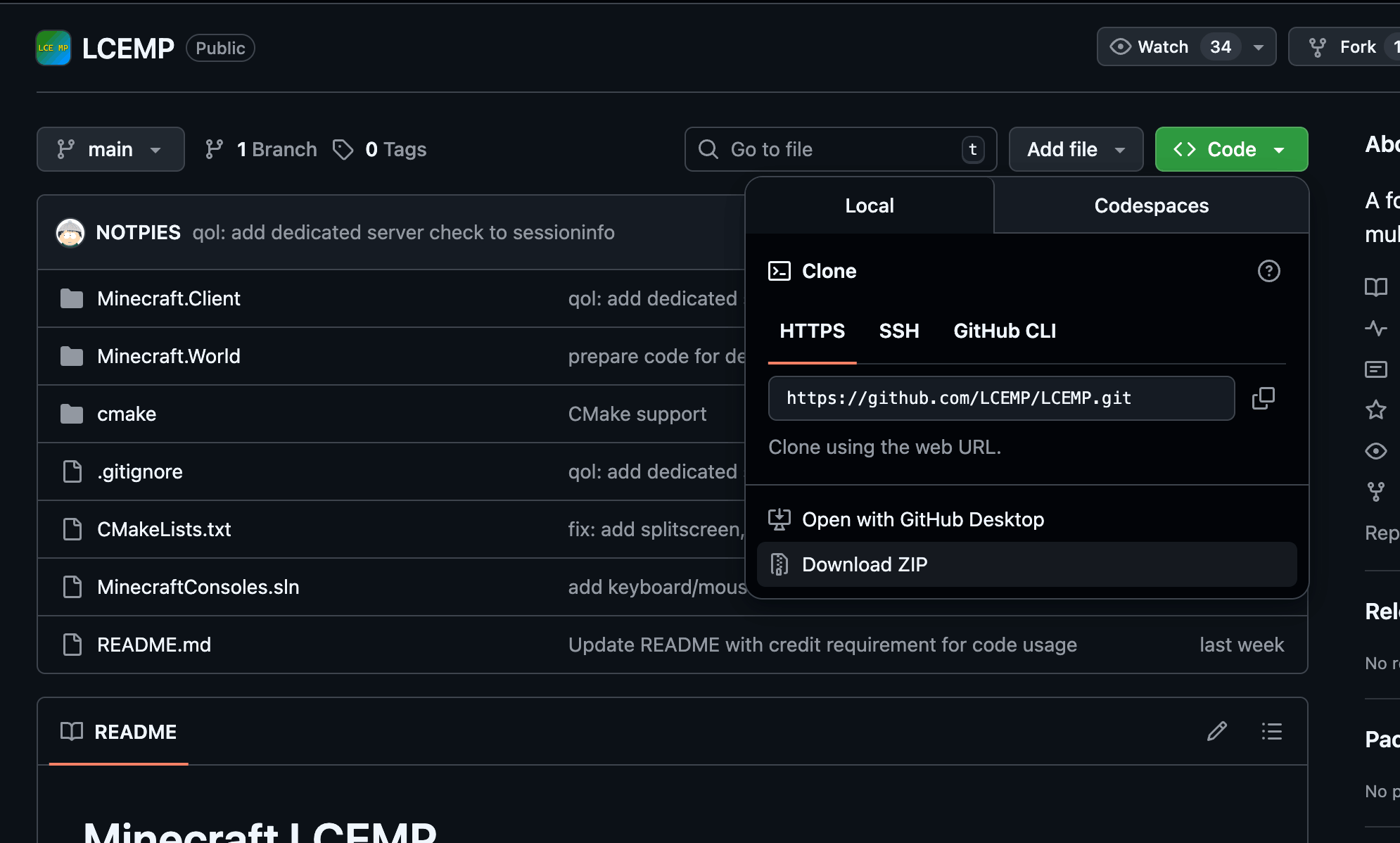Click Open with GitHub Desktop
Screen dimensions: 1400x843
click(922, 519)
